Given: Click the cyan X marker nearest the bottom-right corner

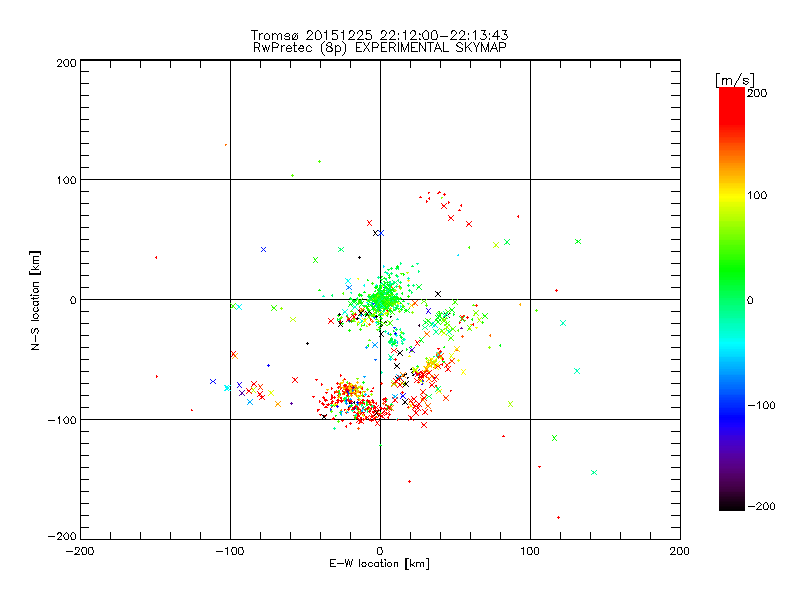Looking at the screenshot, I should (594, 472).
